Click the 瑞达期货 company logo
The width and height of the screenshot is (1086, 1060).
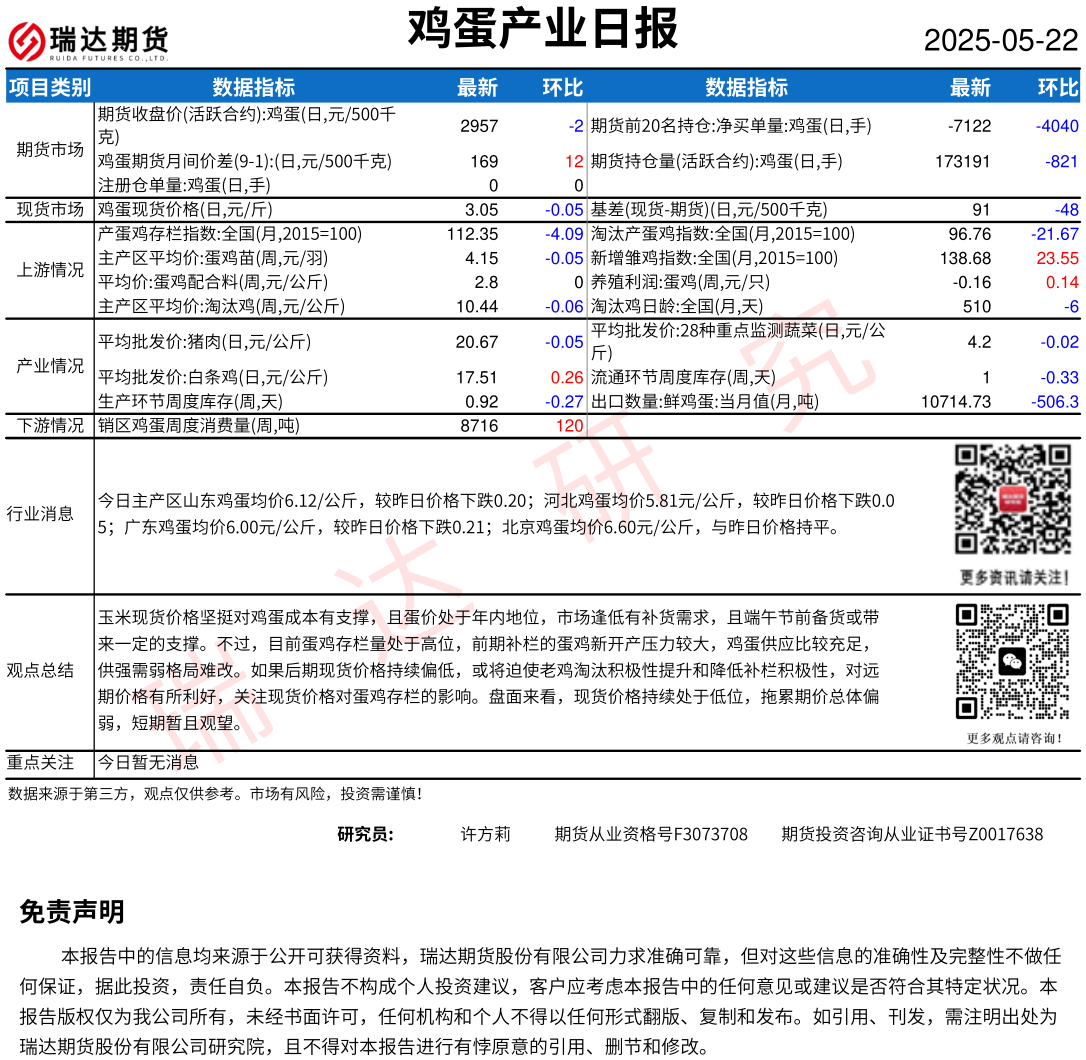[88, 42]
